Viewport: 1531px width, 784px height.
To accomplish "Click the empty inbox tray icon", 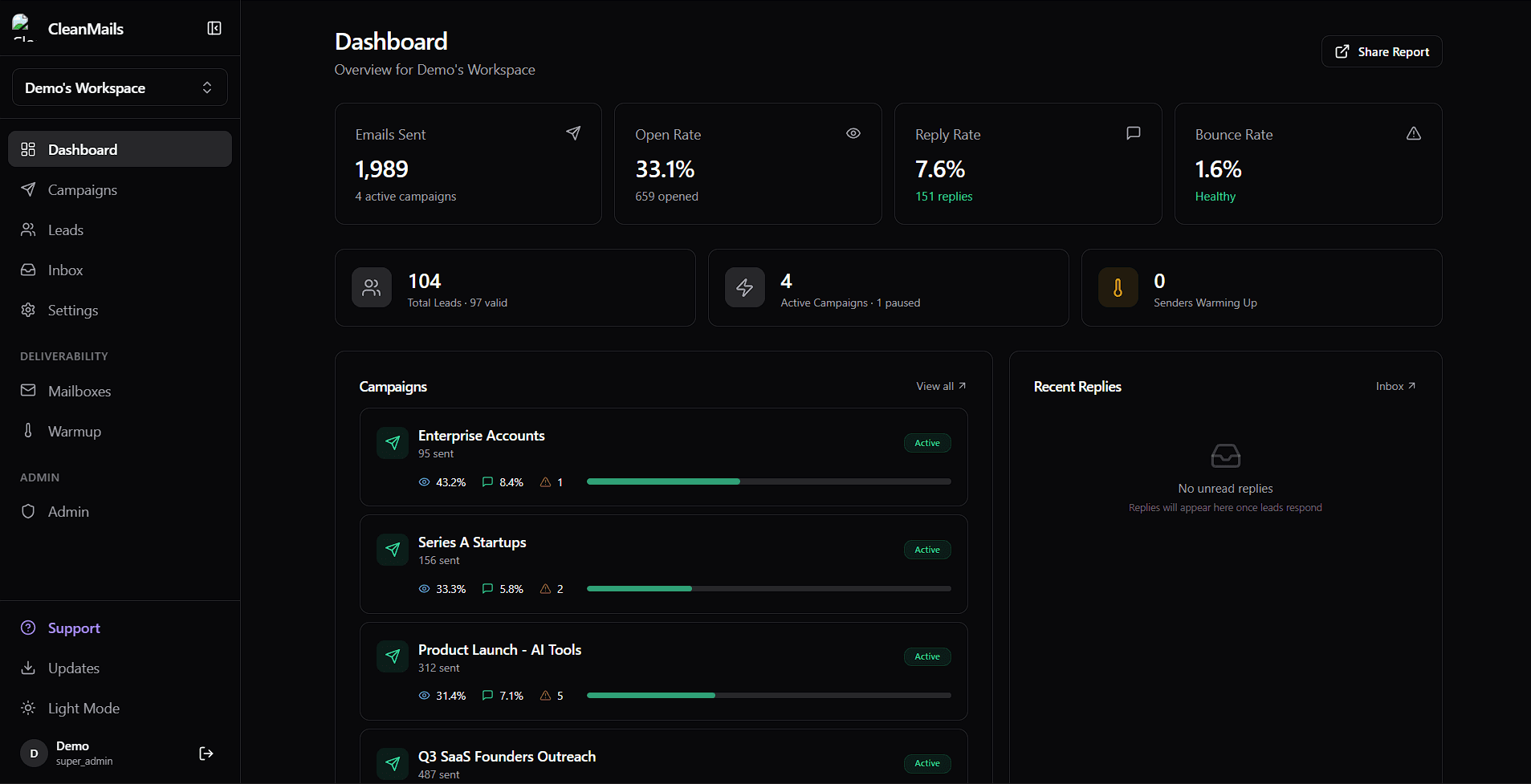I will (1226, 456).
